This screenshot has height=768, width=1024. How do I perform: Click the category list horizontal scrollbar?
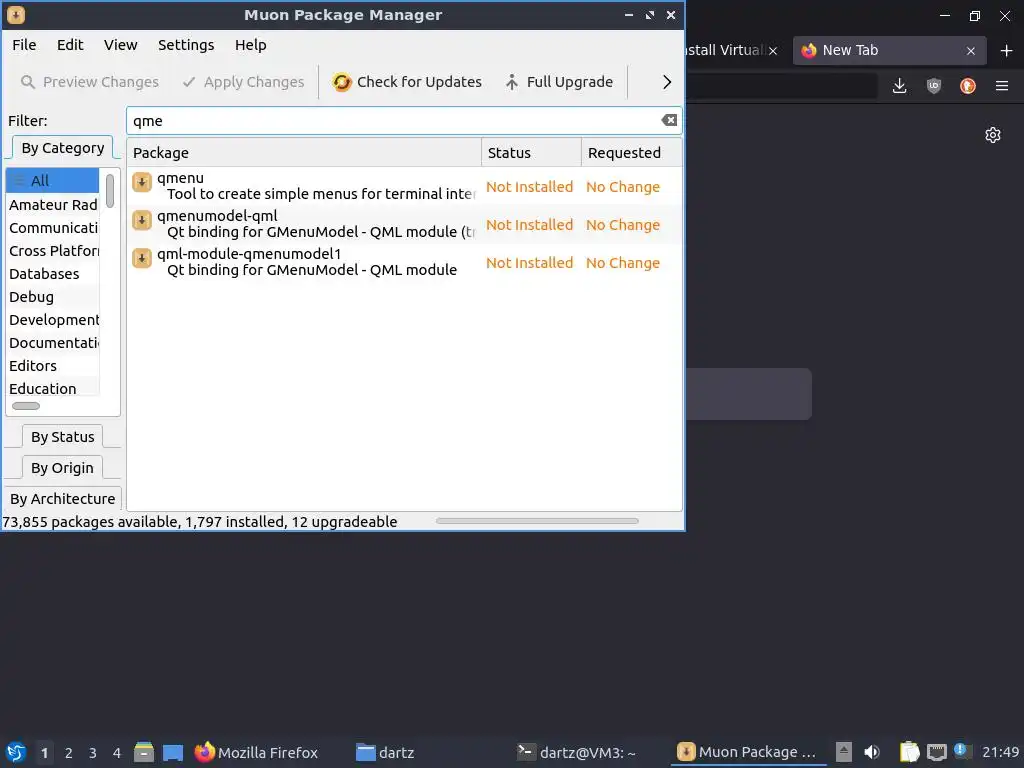(x=26, y=406)
